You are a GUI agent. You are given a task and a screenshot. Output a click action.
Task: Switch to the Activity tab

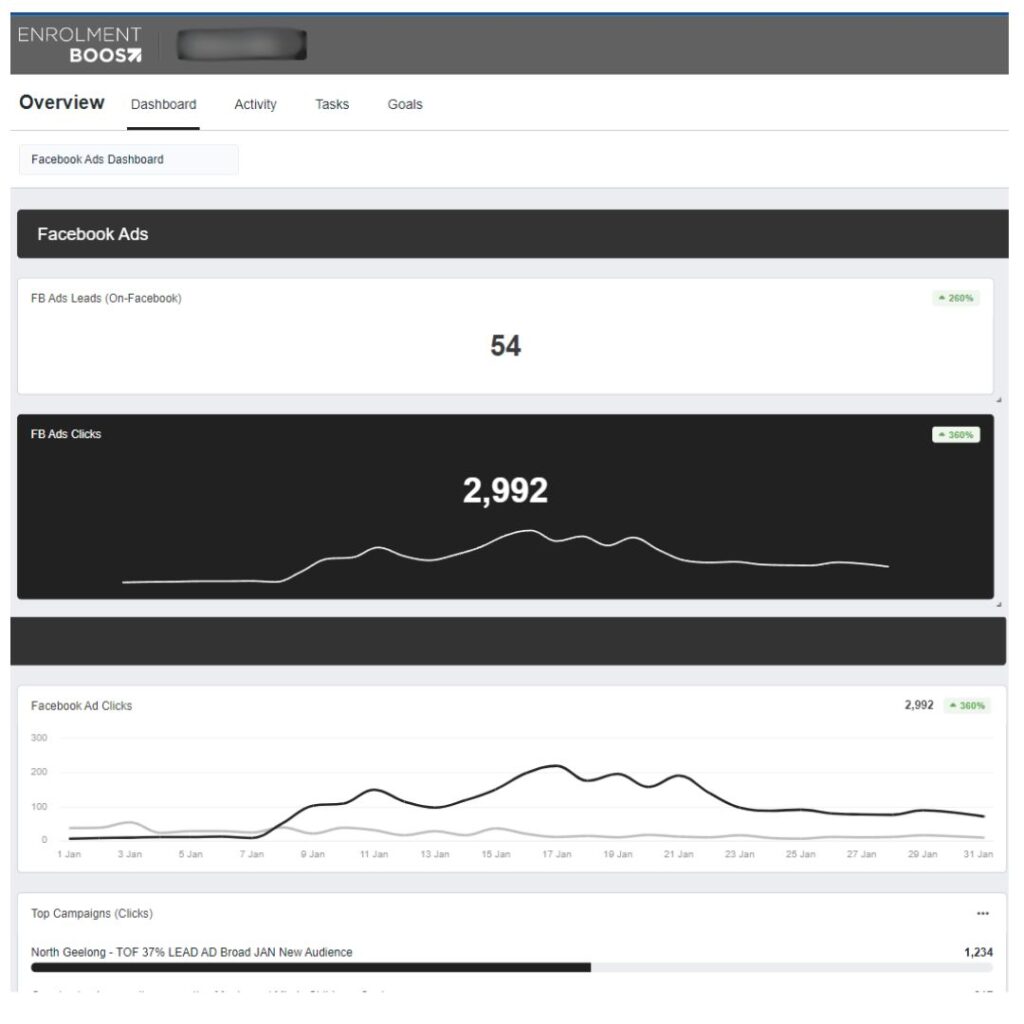257,105
